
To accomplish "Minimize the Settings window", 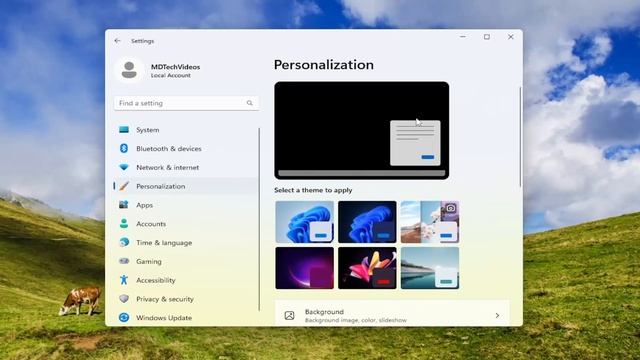I will pos(463,37).
